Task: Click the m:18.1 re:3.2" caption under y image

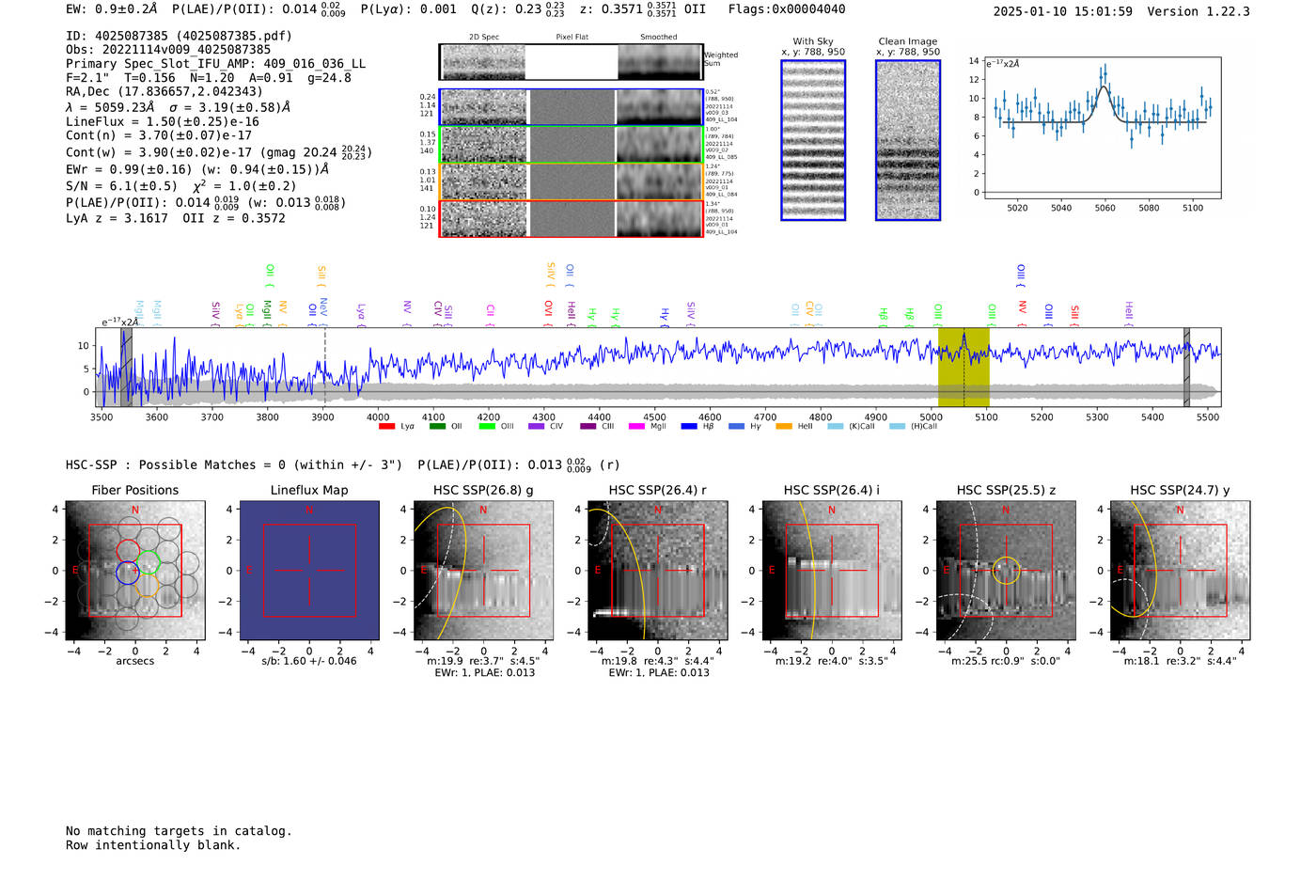Action: [1181, 661]
